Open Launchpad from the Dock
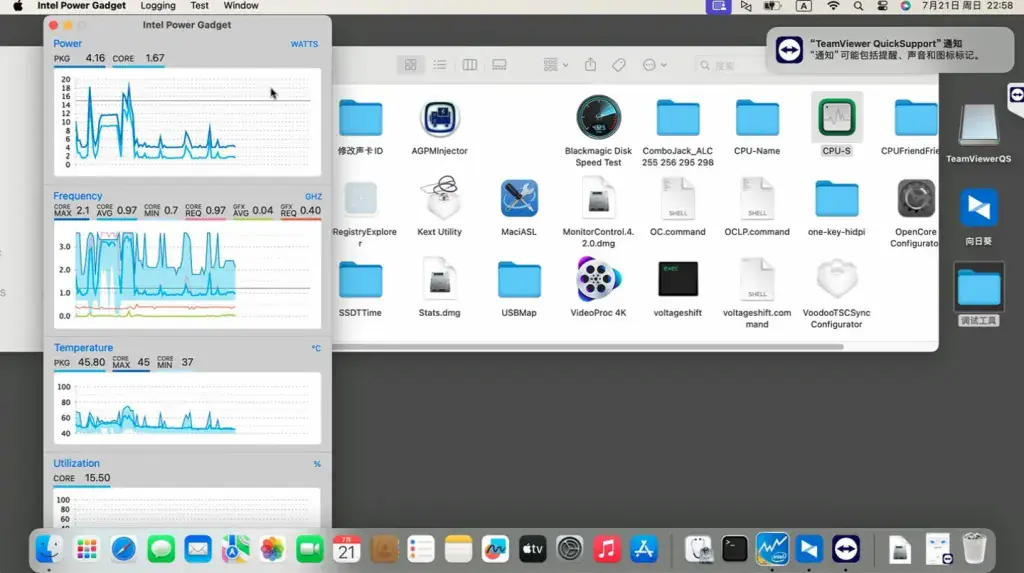Screen dimensions: 1024x573 (86, 549)
